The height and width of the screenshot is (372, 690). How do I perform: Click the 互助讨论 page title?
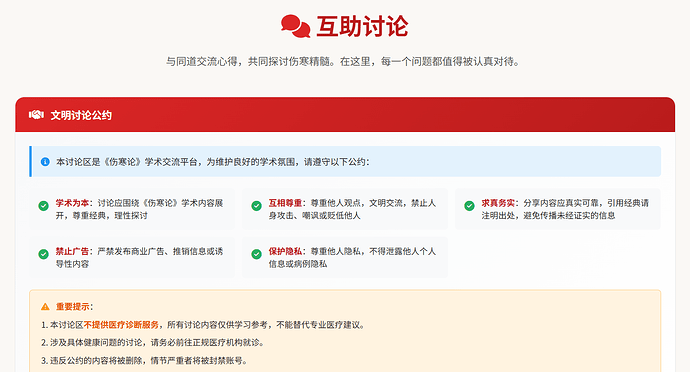pyautogui.click(x=362, y=26)
